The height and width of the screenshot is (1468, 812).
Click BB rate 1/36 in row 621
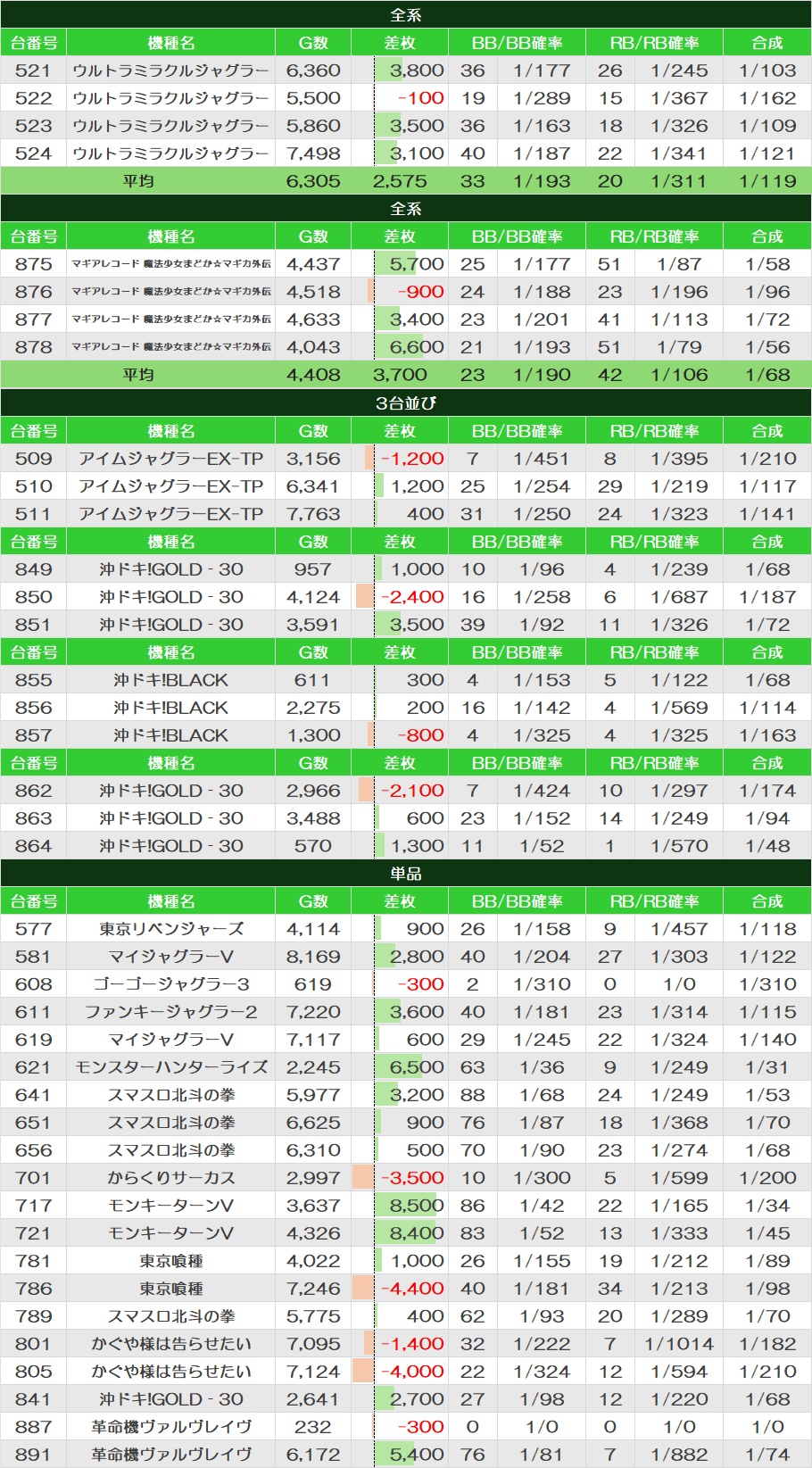[x=542, y=1067]
